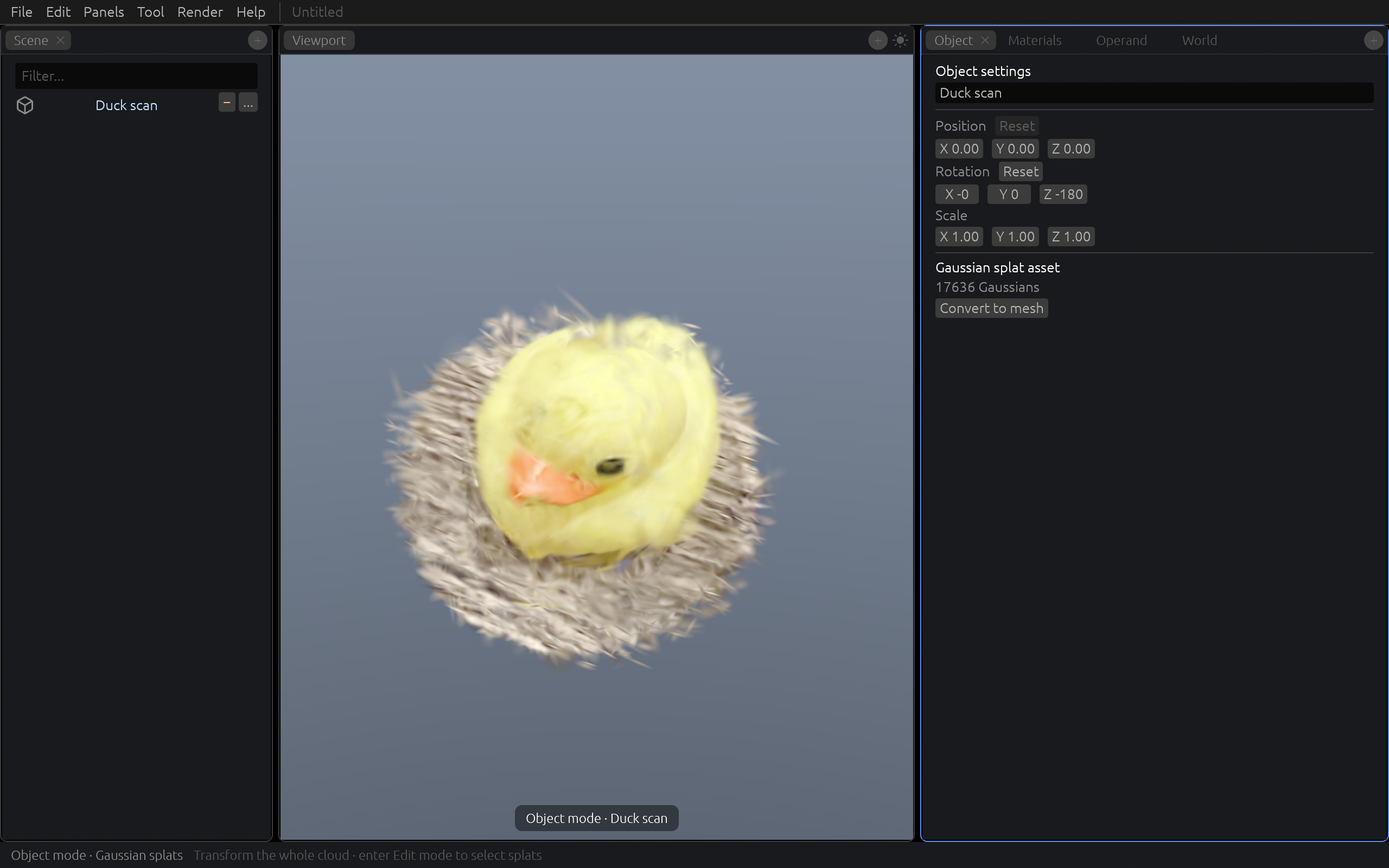1389x868 pixels.
Task: Switch to the World tab
Action: [x=1200, y=40]
